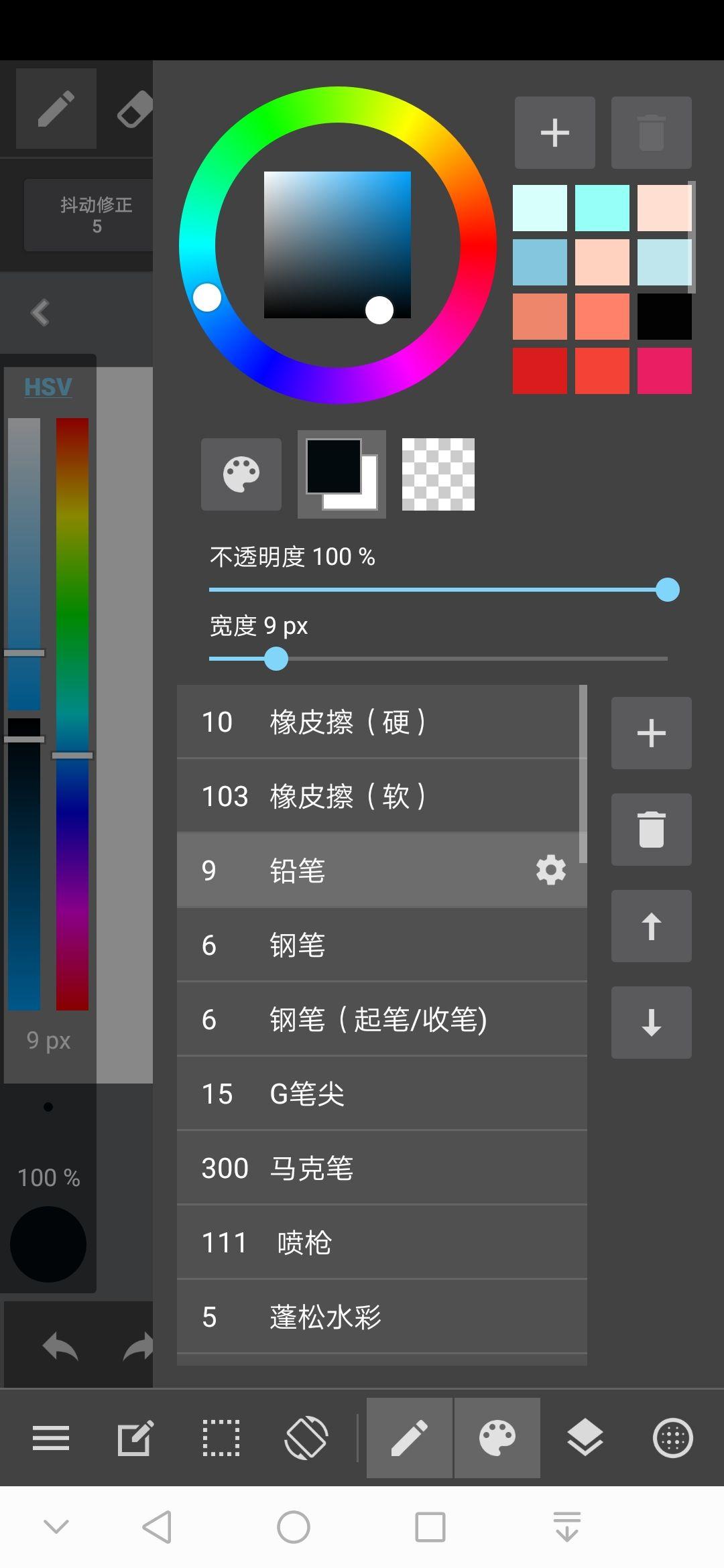724x1568 pixels.
Task: Choose the G笔尖 brush entry
Action: coord(382,1094)
